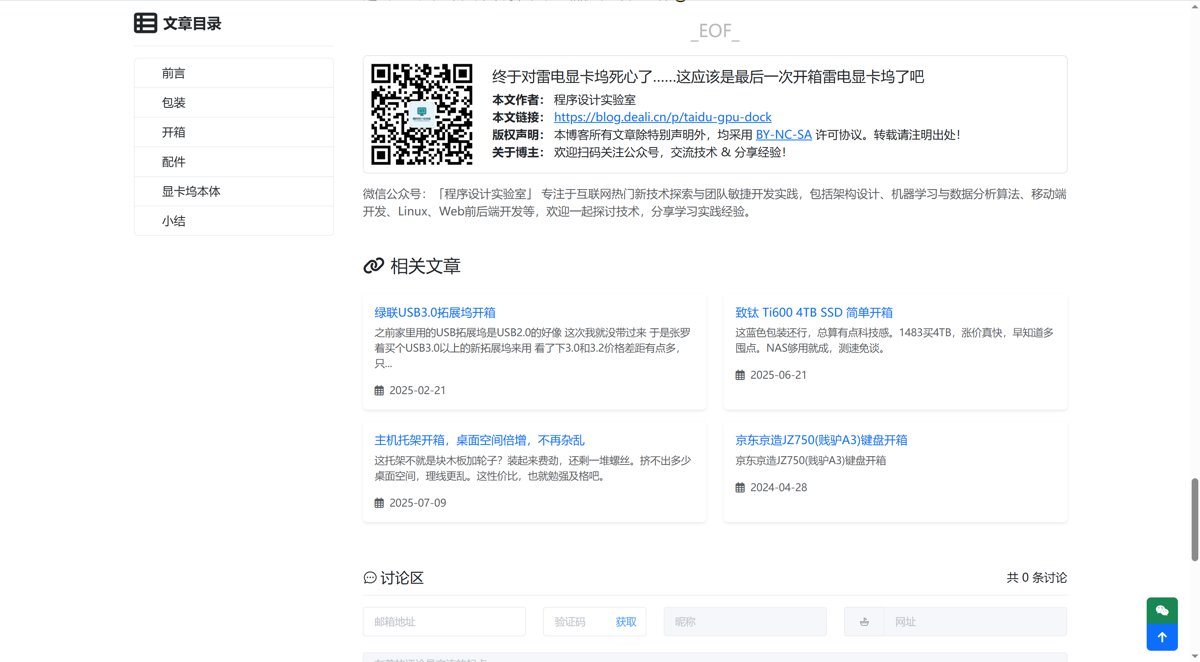Click the calendar icon next to 2025-06-21

coord(740,375)
